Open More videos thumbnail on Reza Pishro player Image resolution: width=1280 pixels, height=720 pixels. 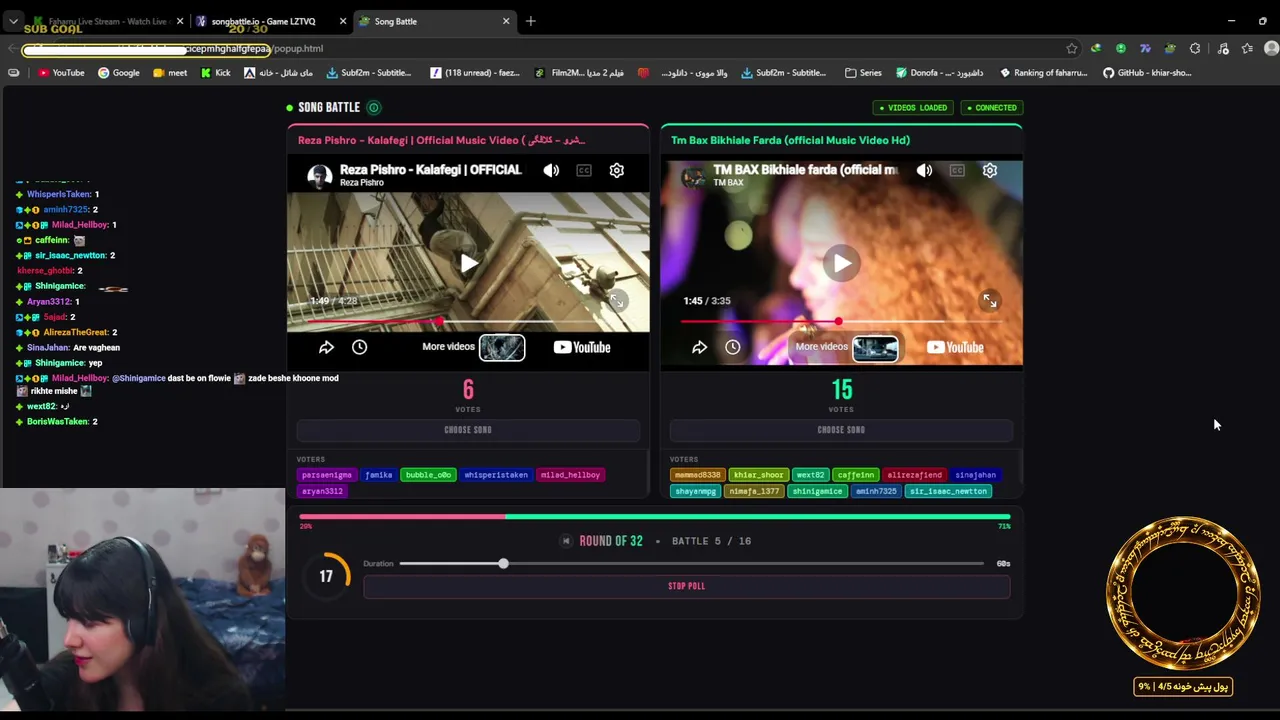click(502, 347)
